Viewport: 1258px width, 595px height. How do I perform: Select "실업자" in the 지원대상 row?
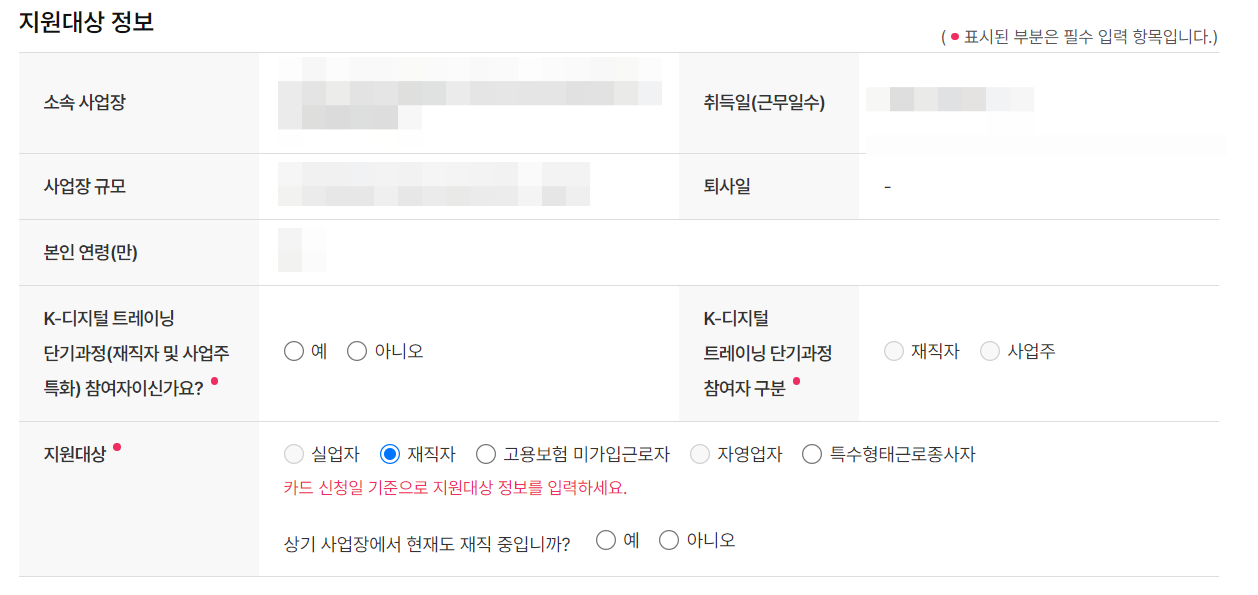coord(293,453)
